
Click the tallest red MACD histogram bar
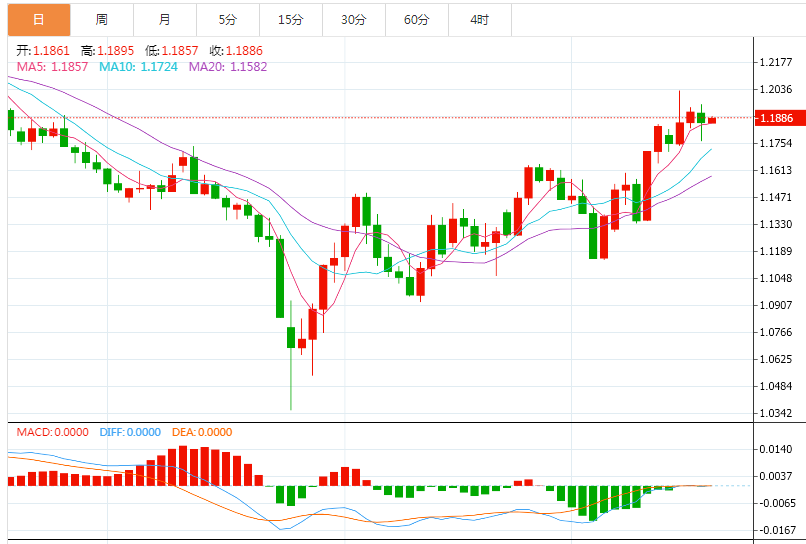(x=183, y=466)
